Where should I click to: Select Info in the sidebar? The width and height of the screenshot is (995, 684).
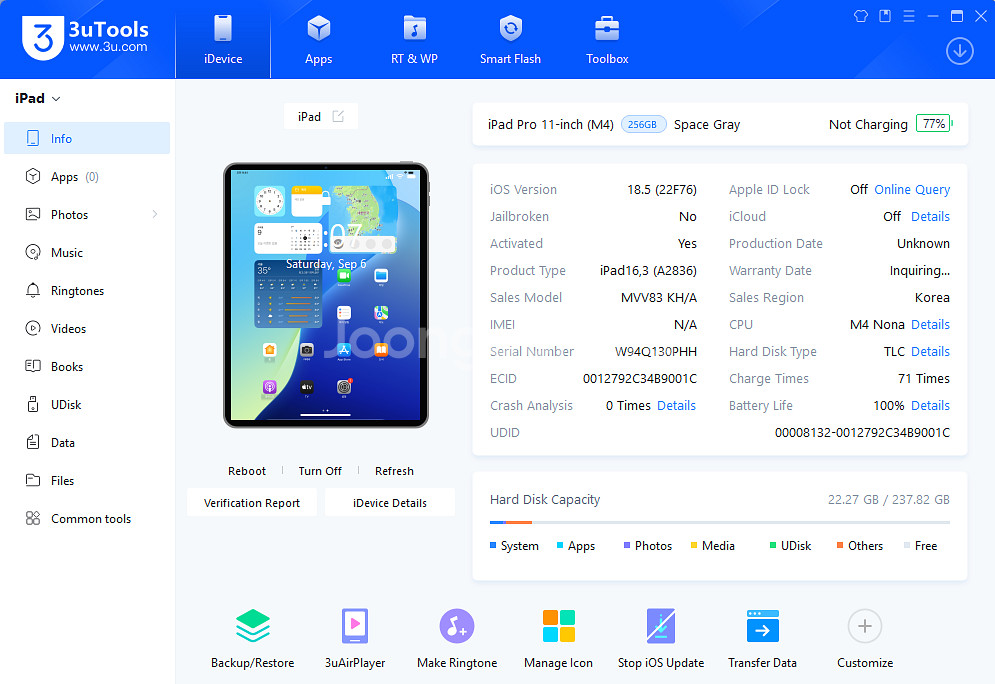tap(87, 138)
